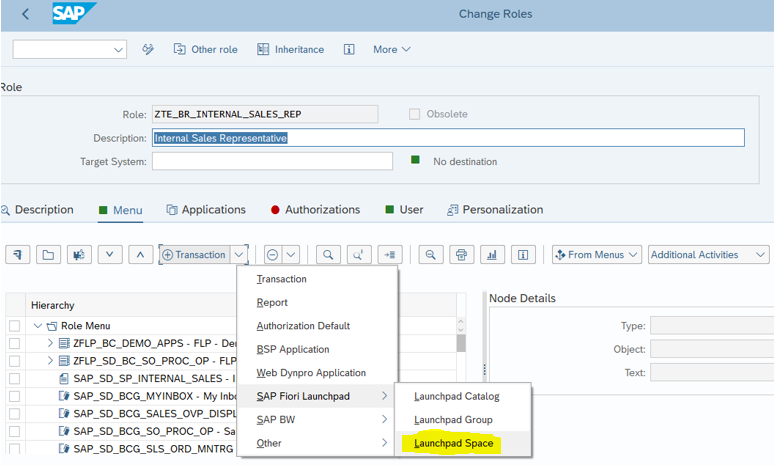Click the Transaction add button
The image size is (774, 466).
click(x=194, y=255)
